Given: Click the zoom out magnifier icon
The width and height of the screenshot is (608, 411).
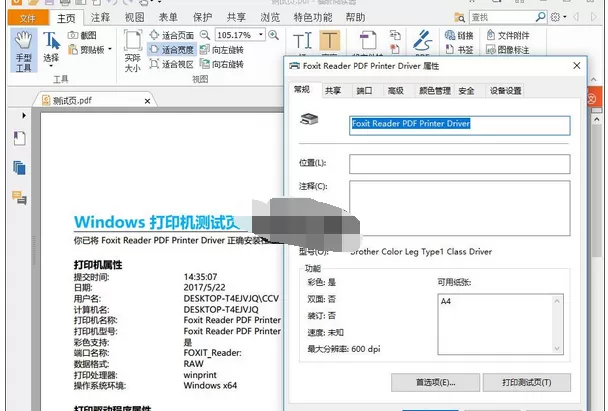Looking at the screenshot, I should tap(205, 35).
